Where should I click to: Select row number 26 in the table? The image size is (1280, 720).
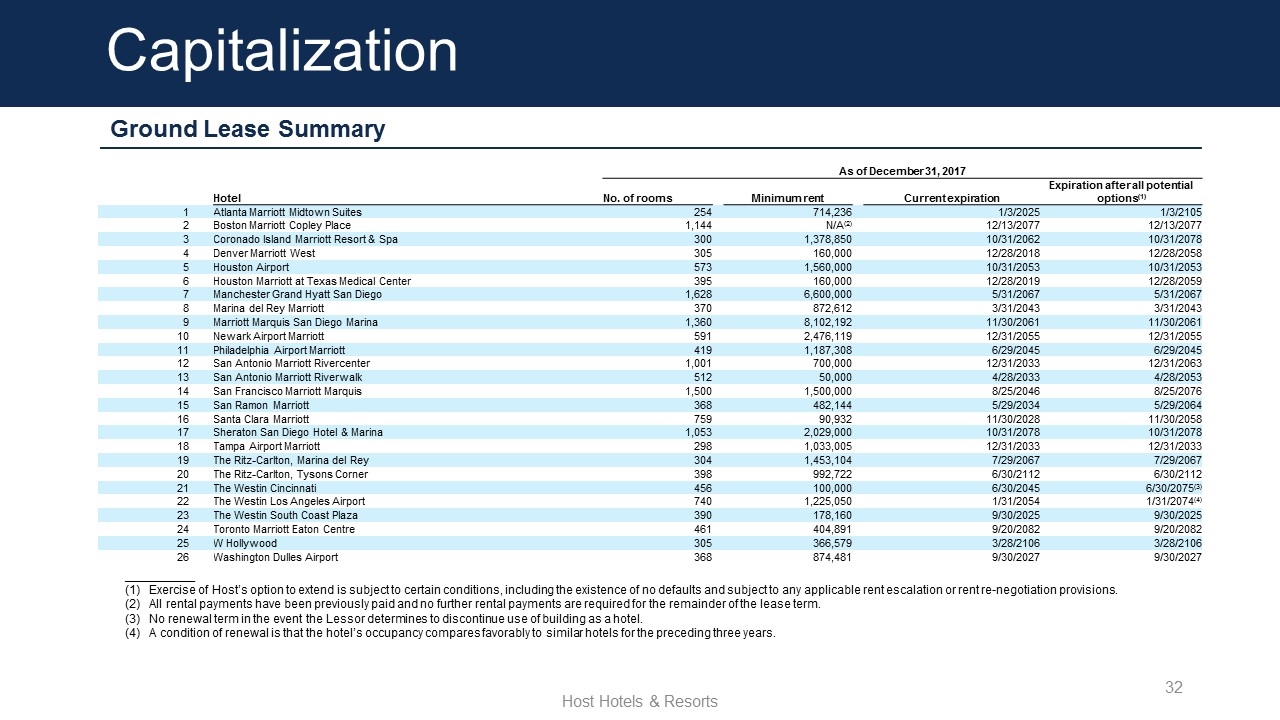coord(183,557)
